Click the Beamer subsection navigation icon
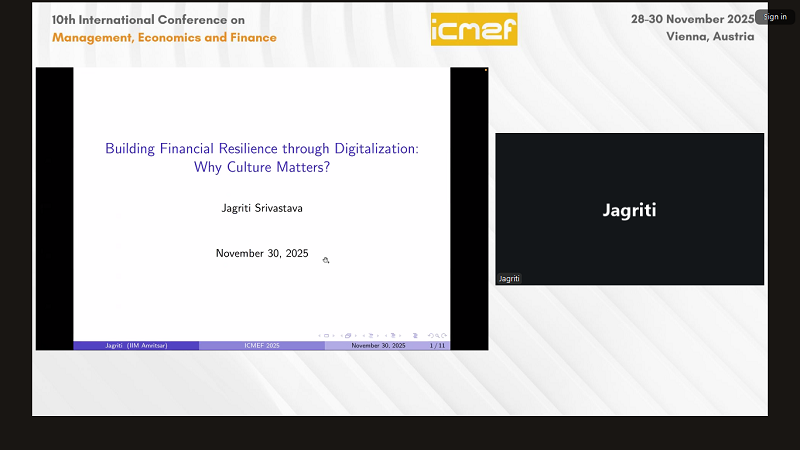800x450 pixels. pos(371,336)
